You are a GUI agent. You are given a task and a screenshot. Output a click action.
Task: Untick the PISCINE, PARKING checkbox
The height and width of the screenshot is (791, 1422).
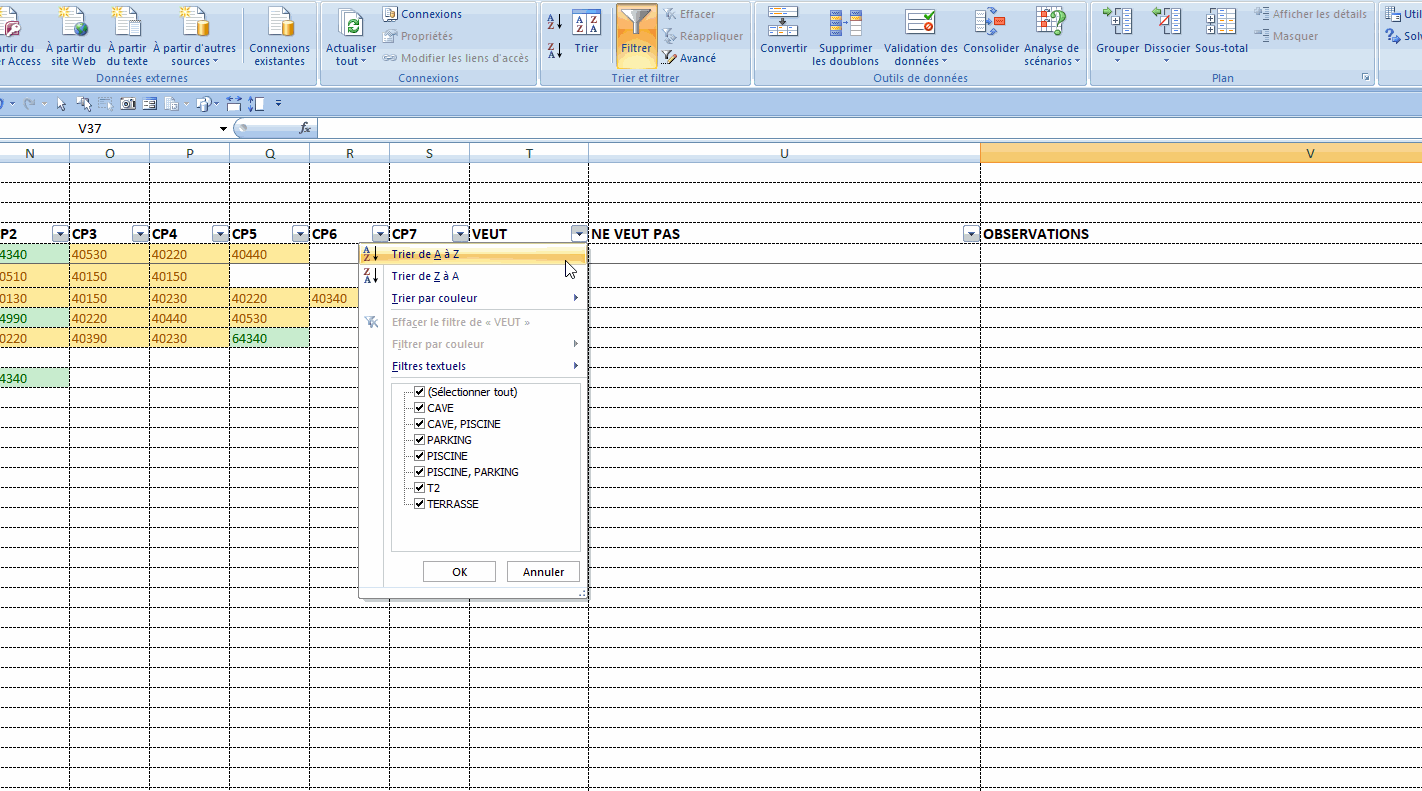[420, 472]
